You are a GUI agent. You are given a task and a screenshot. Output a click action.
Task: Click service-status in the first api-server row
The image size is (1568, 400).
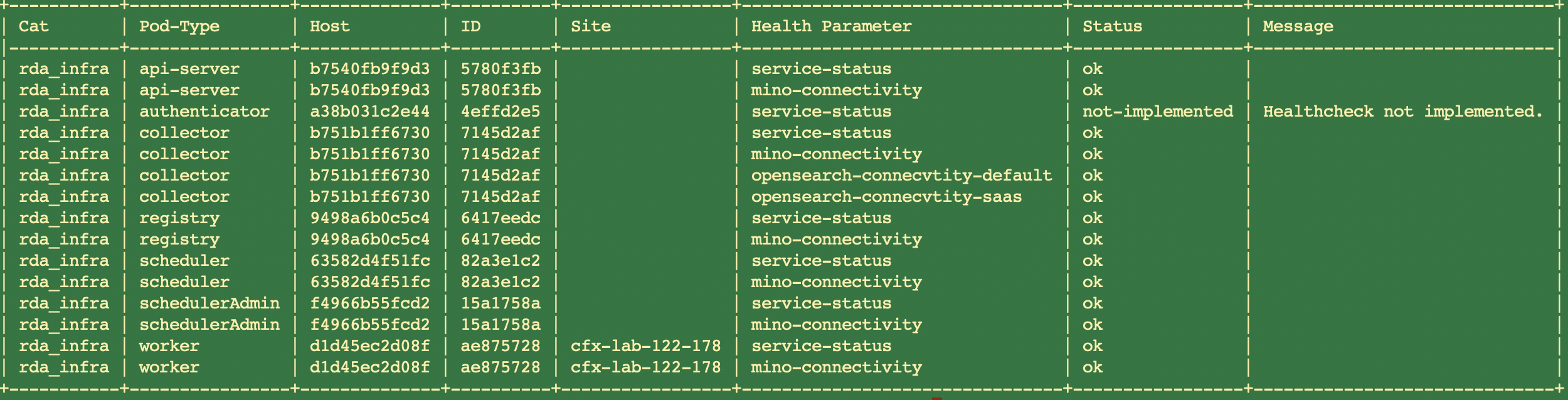pos(821,69)
